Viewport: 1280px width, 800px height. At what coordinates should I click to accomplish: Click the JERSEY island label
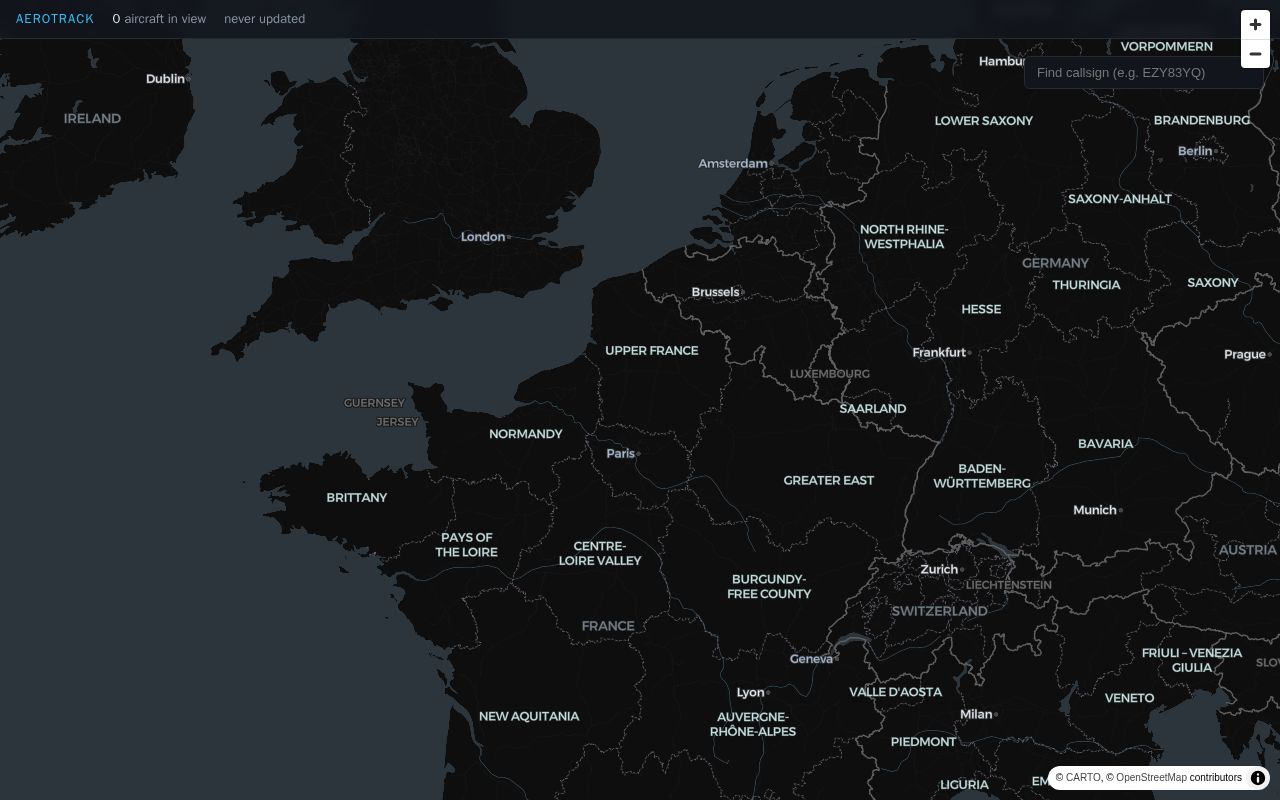pyautogui.click(x=398, y=422)
